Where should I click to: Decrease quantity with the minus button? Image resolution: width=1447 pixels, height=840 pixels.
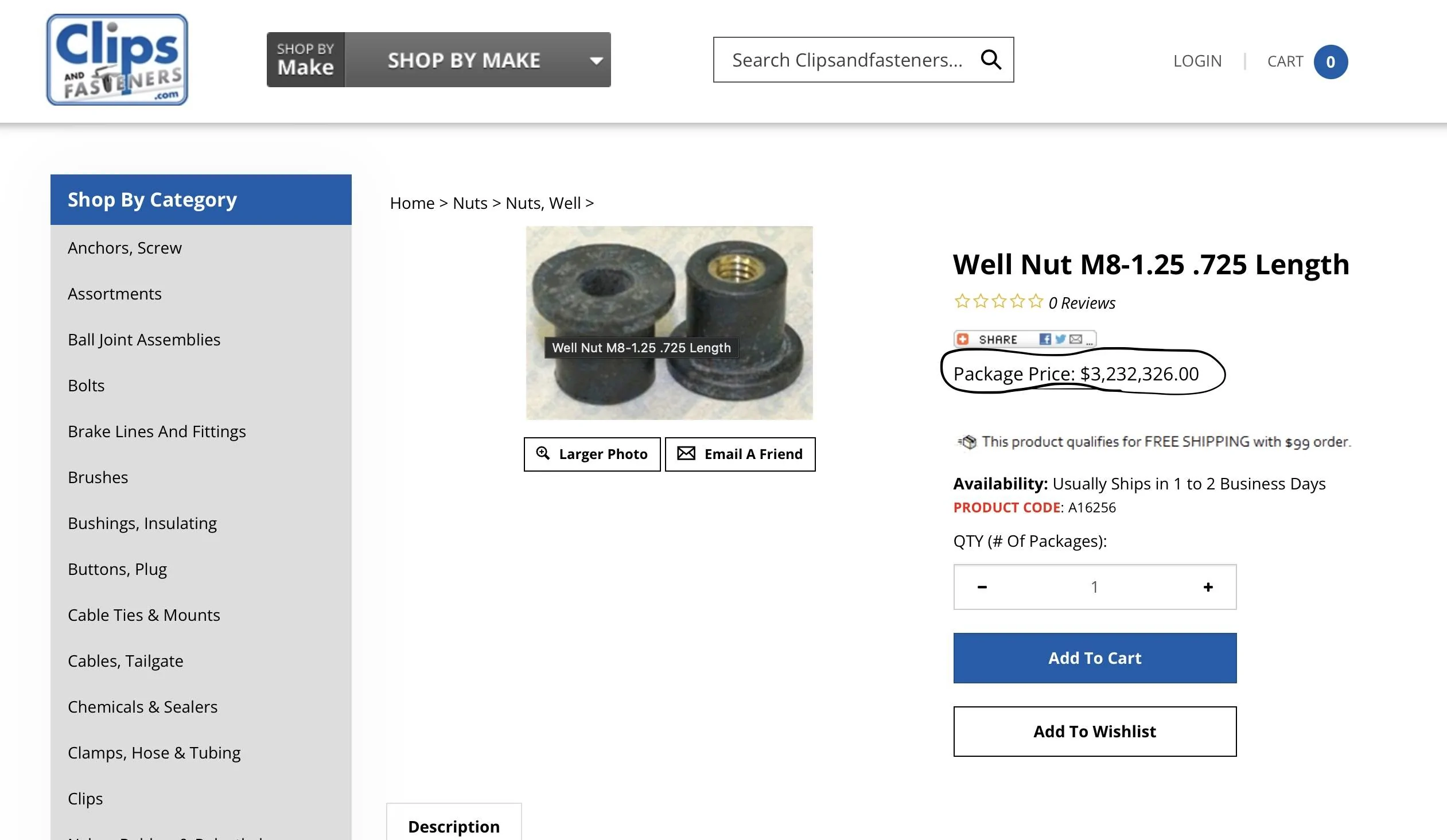pos(982,587)
